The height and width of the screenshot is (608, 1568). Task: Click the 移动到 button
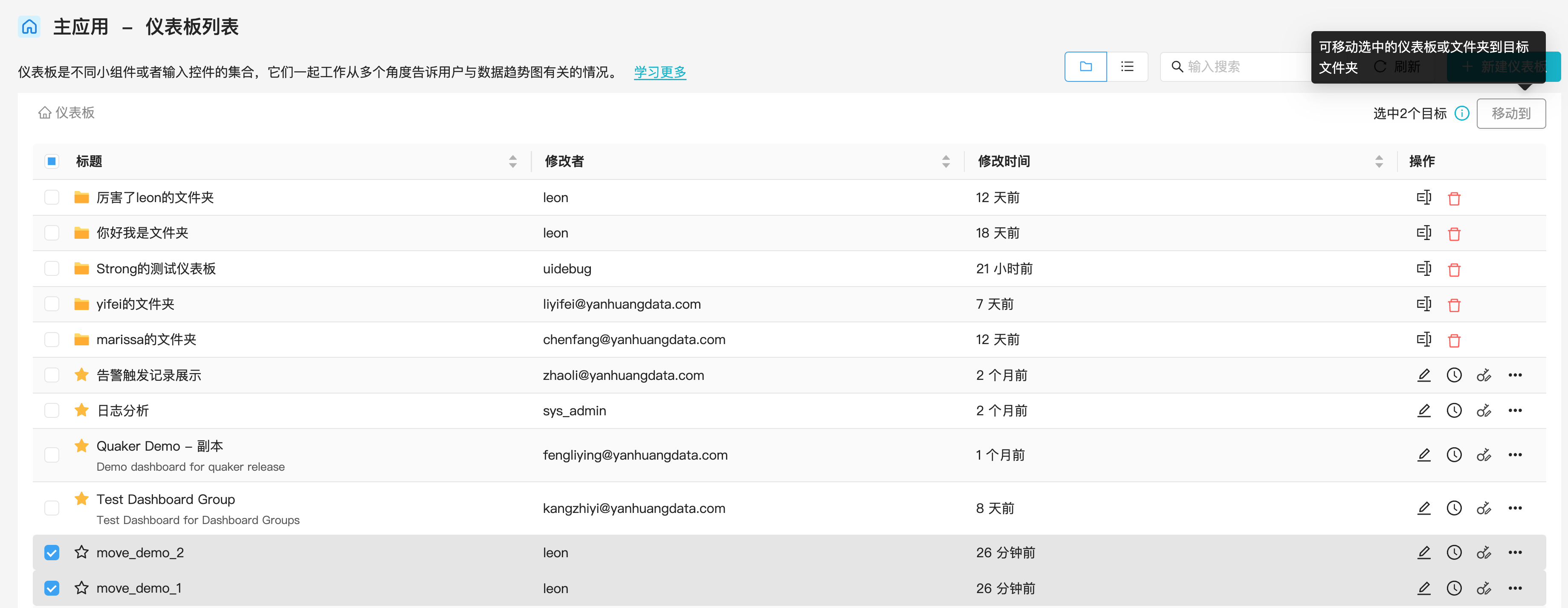(1511, 113)
